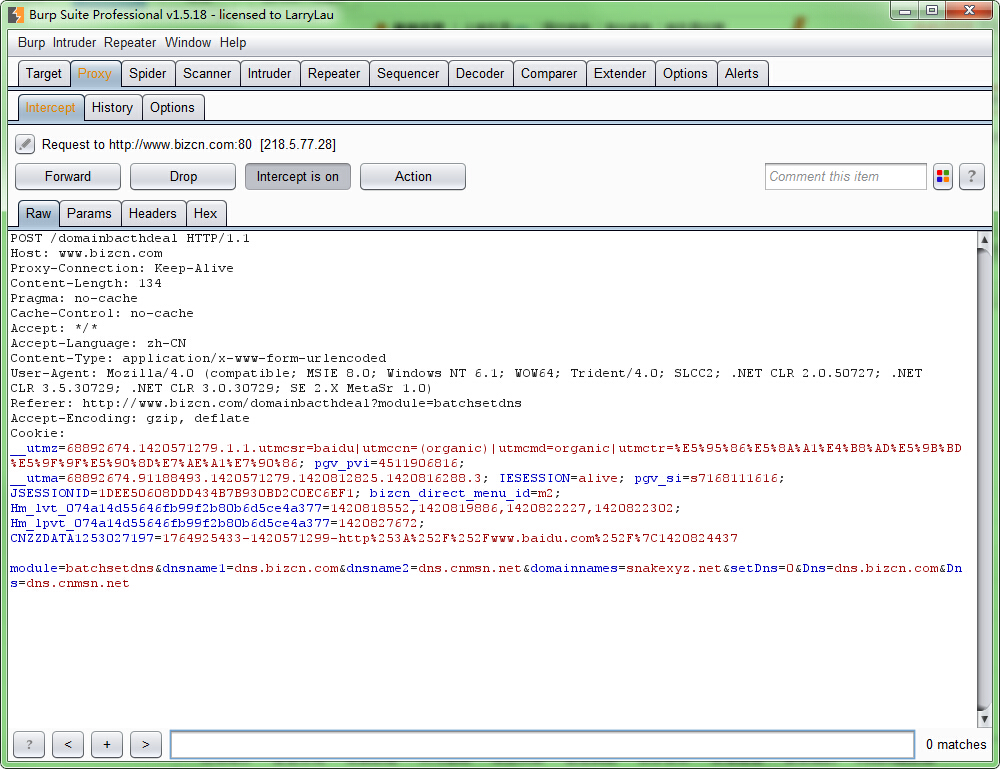Go to next search match

[x=145, y=744]
